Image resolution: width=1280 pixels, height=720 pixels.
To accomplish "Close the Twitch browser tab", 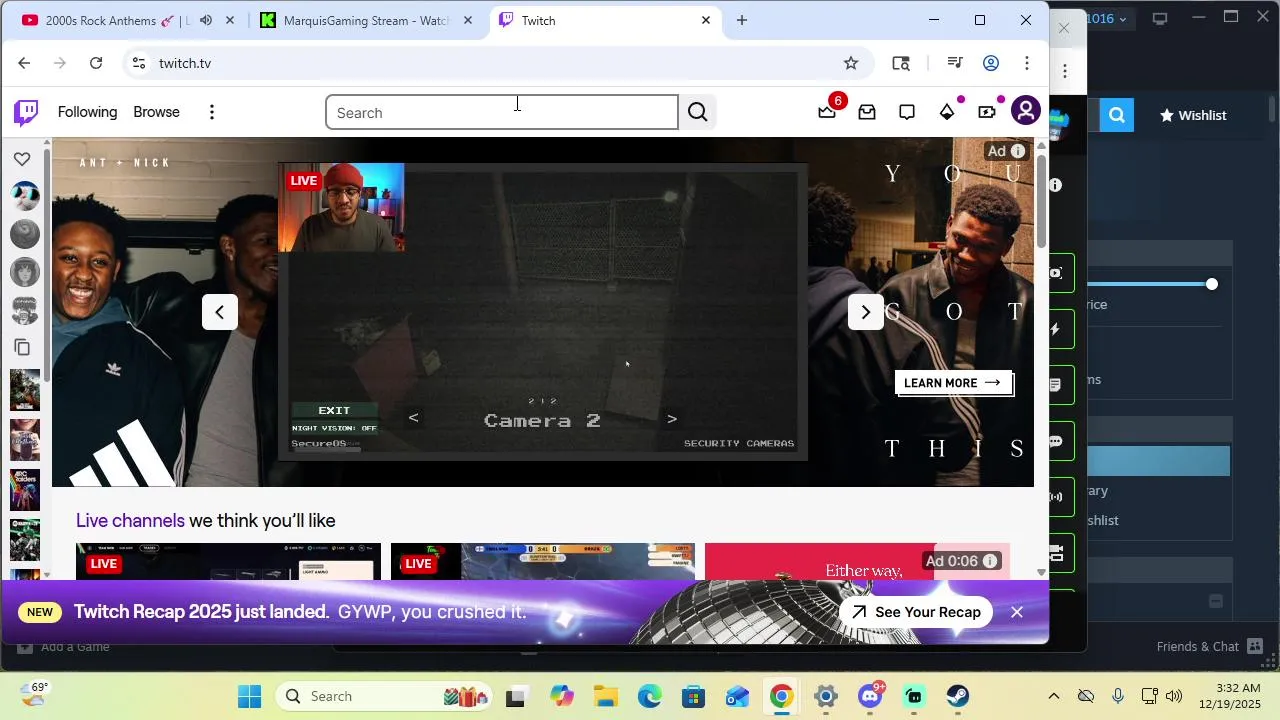I will point(706,20).
